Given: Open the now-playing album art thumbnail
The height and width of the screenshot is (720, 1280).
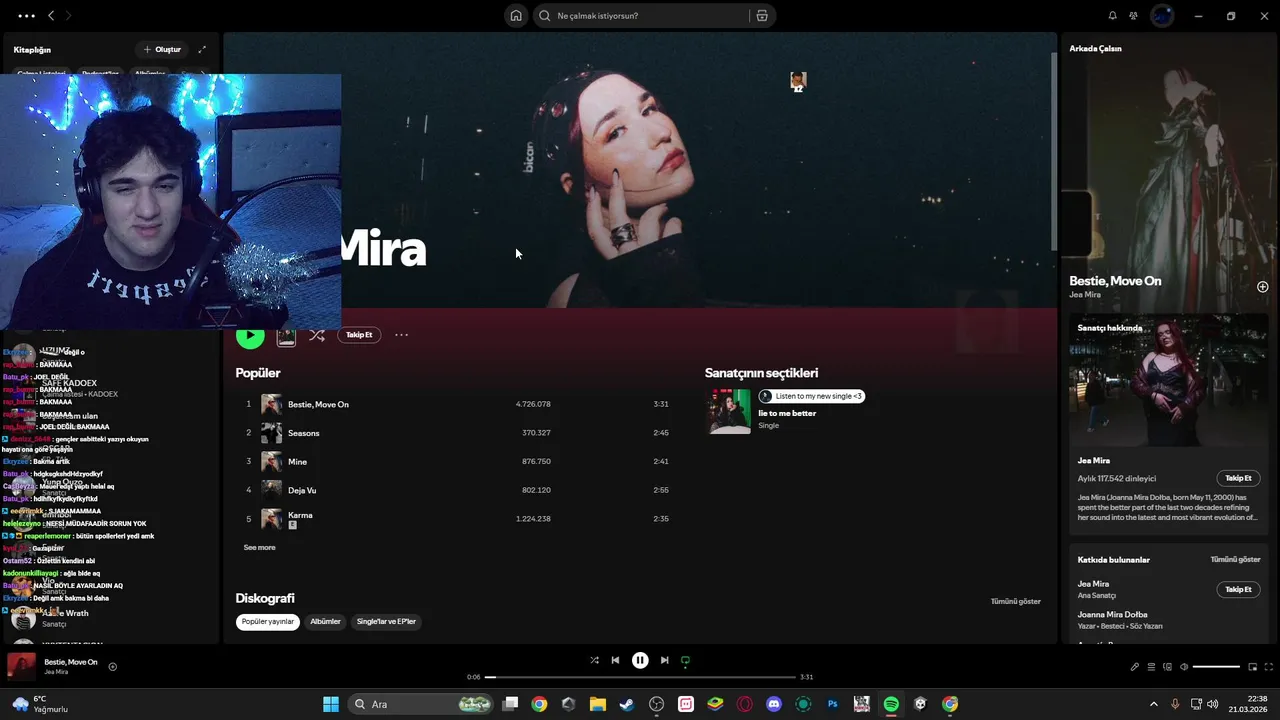Looking at the screenshot, I should pos(22,667).
